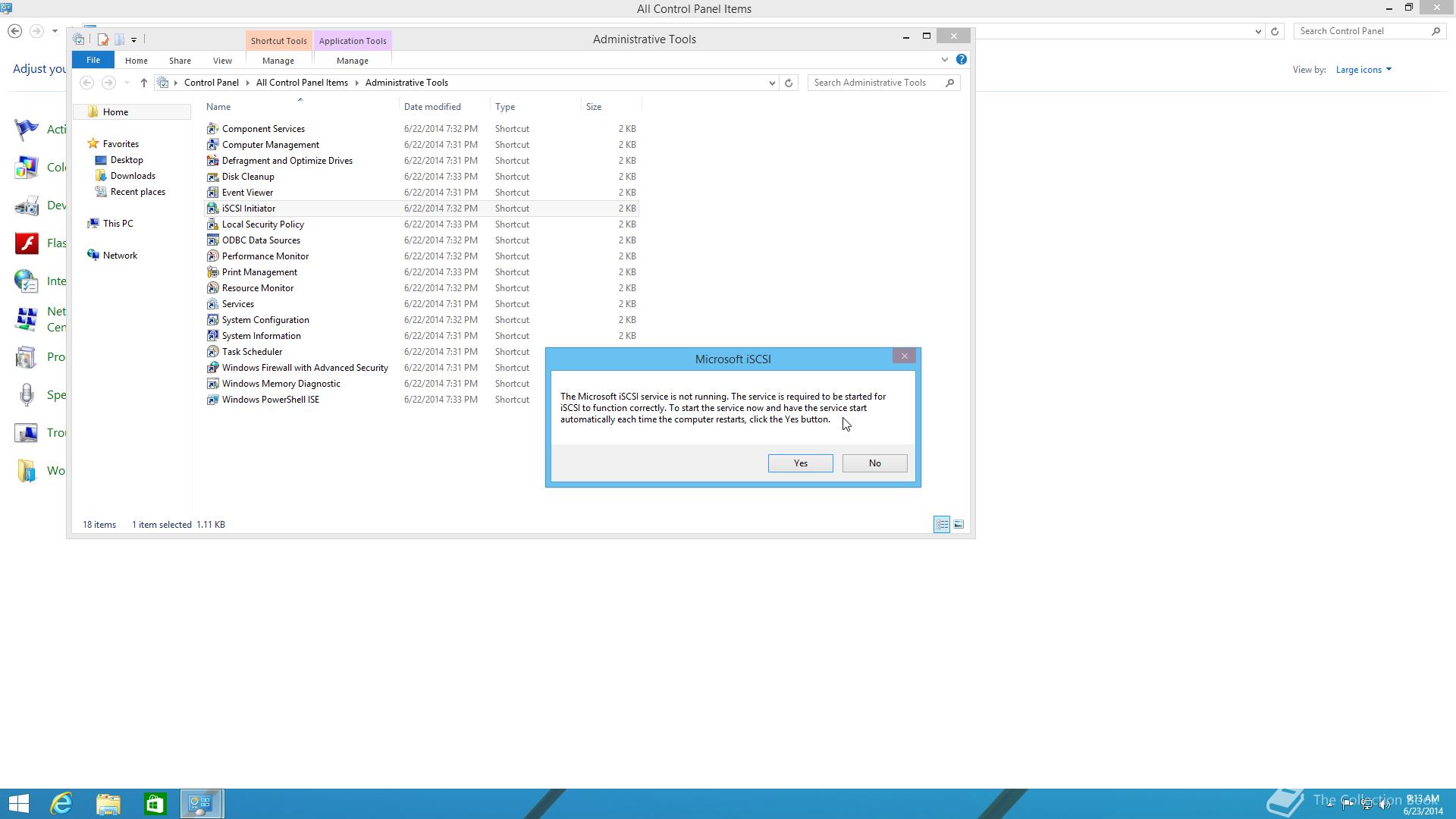Select the Event Viewer shortcut icon

pyautogui.click(x=212, y=193)
